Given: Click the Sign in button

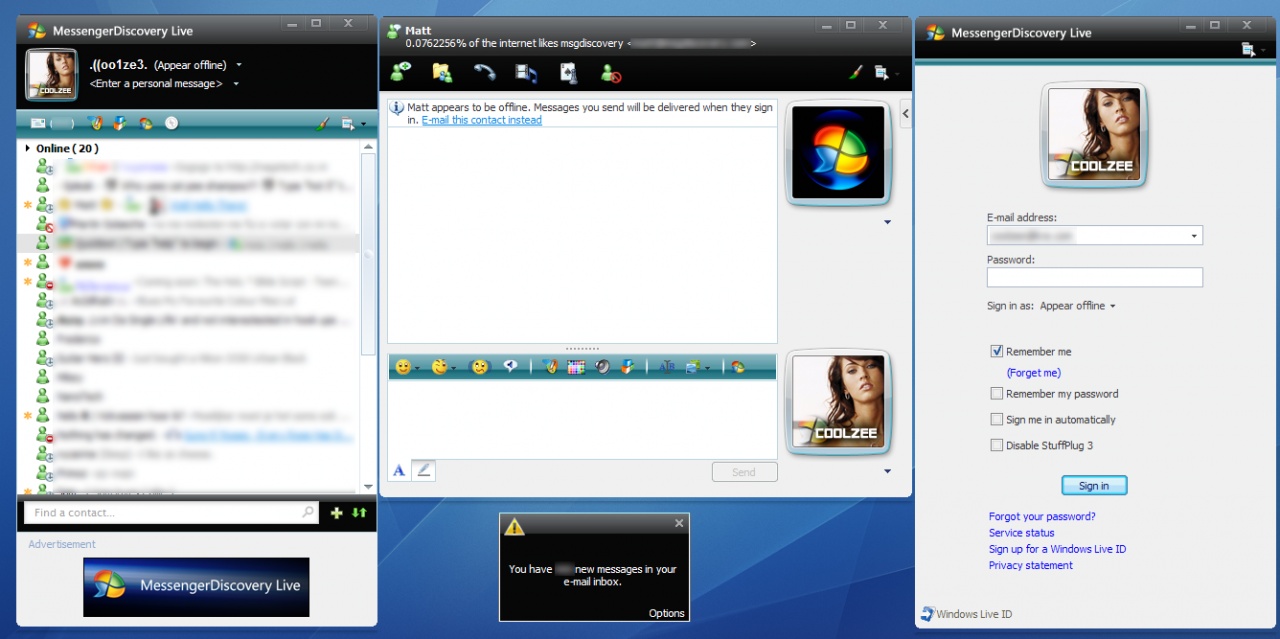Looking at the screenshot, I should pos(1094,486).
